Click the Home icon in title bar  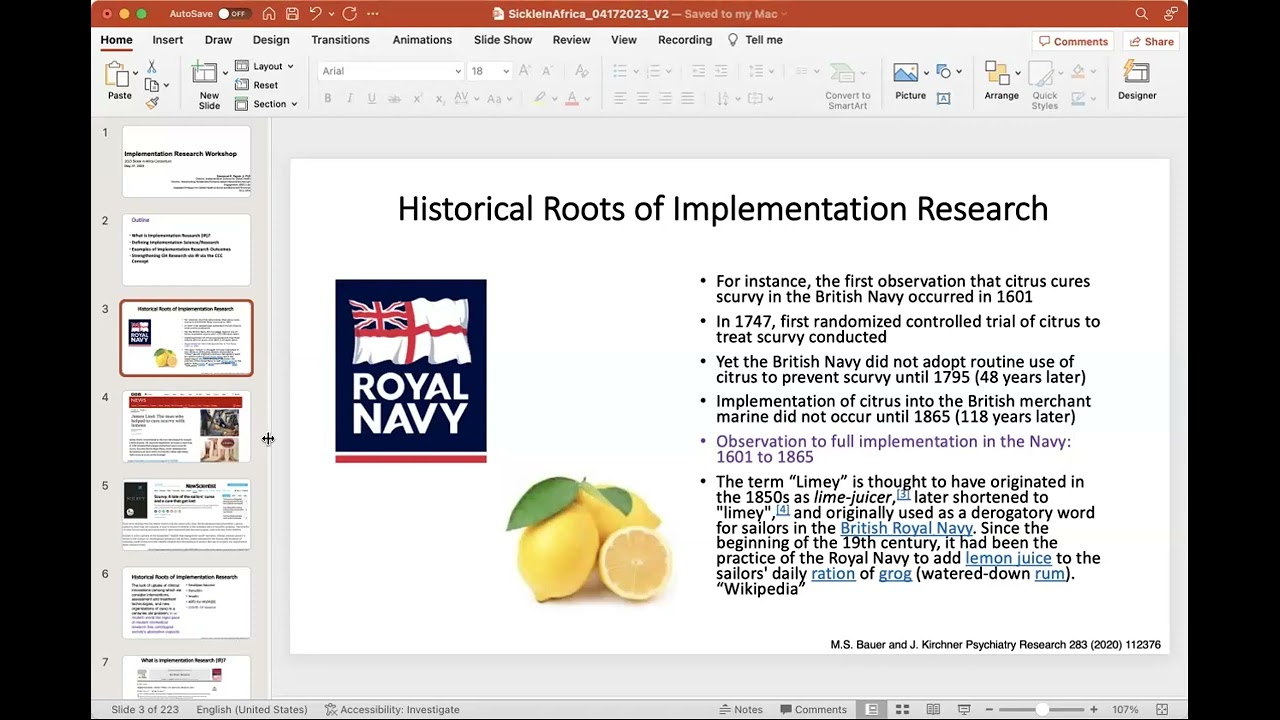269,14
